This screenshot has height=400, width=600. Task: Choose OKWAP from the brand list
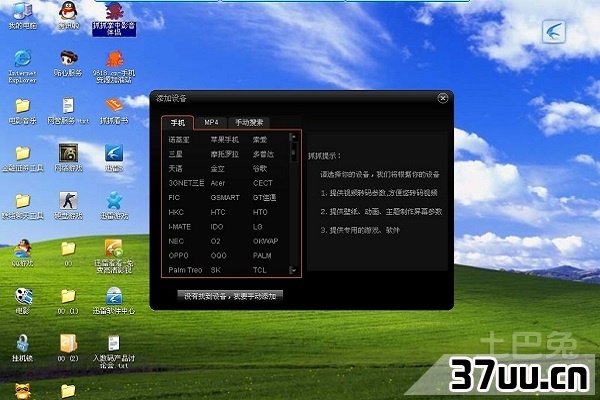(x=265, y=241)
